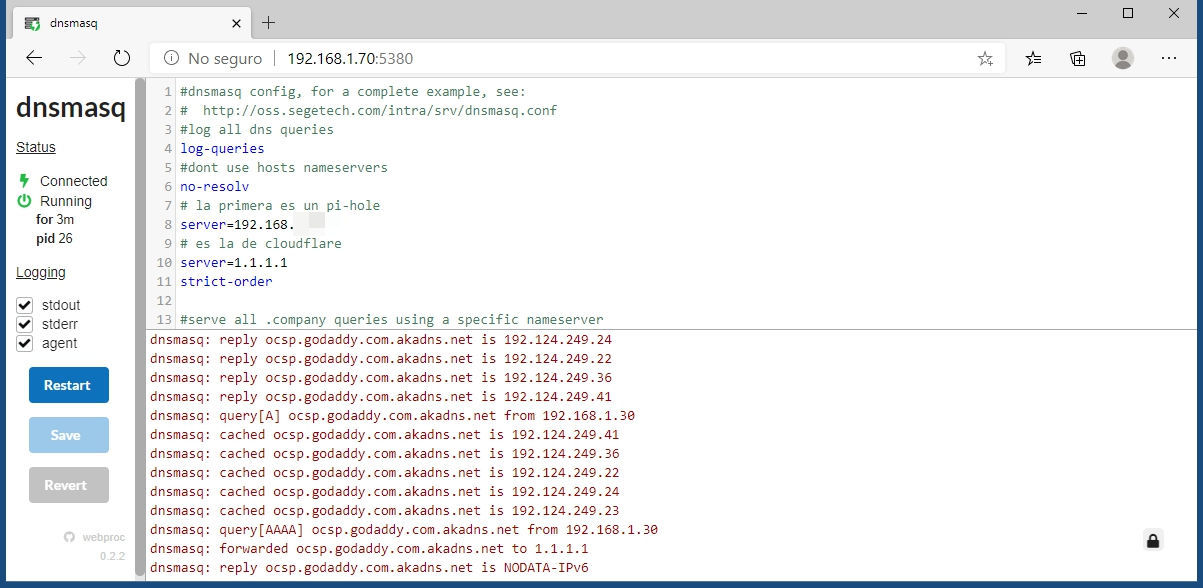Click the sidebar vertical scrollbar

(x=140, y=200)
